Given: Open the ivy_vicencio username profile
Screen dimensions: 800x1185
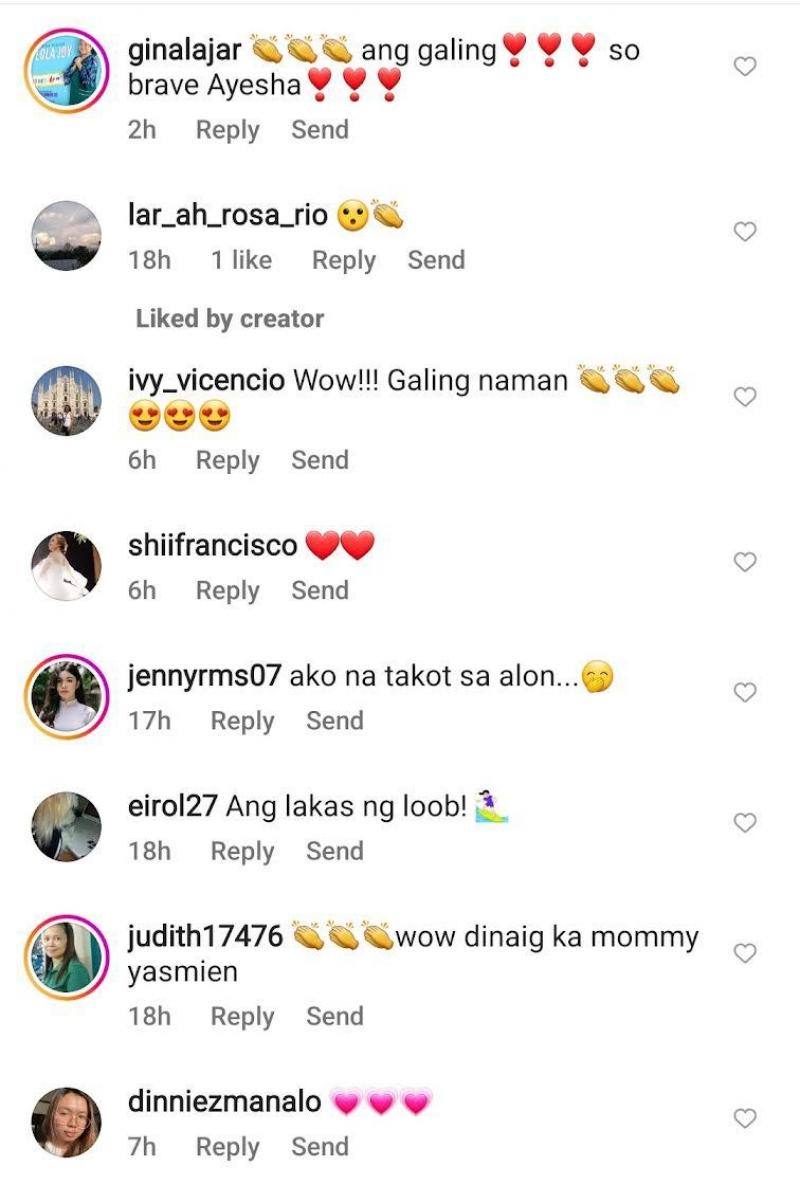Looking at the screenshot, I should [x=206, y=380].
